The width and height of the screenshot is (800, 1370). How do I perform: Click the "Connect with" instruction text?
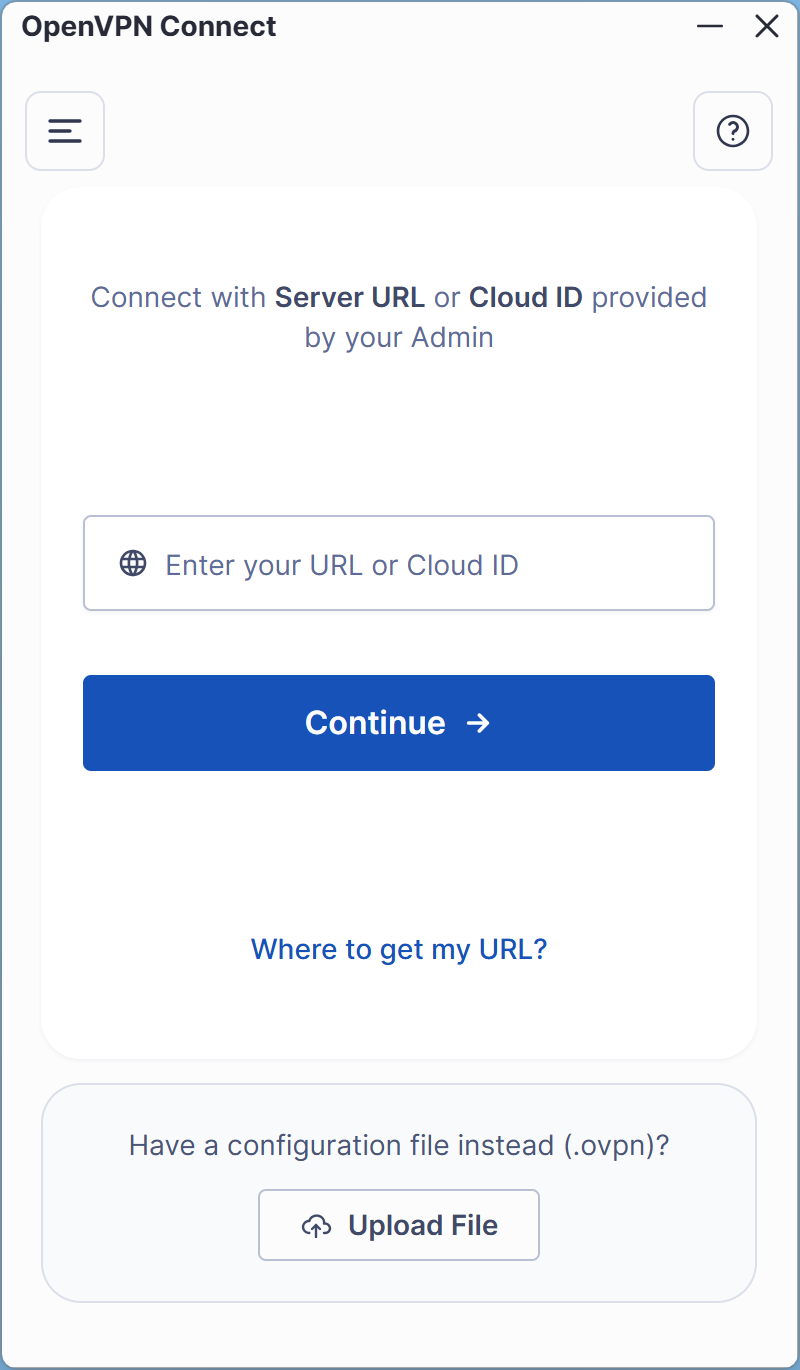click(179, 298)
